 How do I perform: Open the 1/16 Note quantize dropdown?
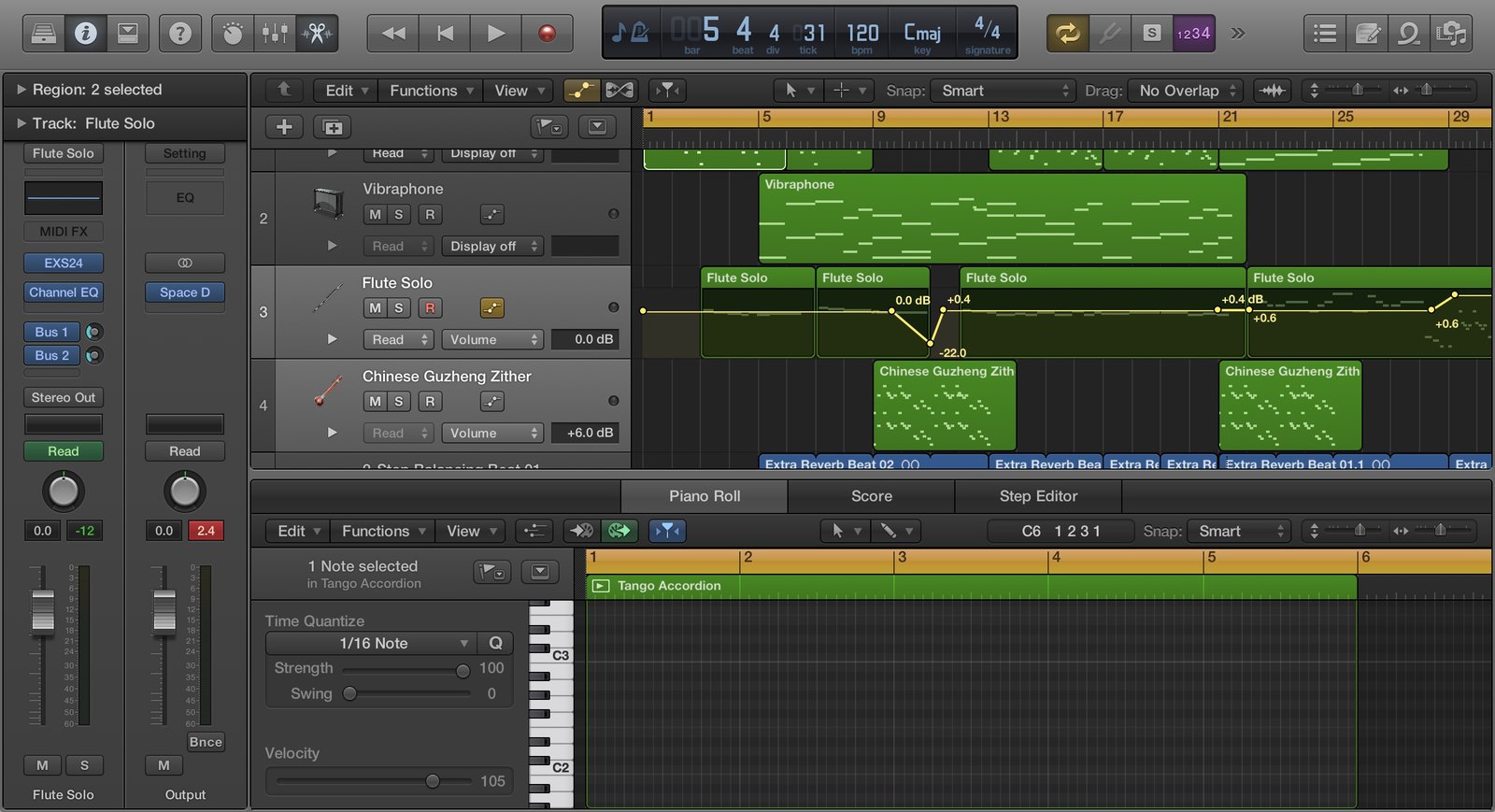(x=372, y=643)
